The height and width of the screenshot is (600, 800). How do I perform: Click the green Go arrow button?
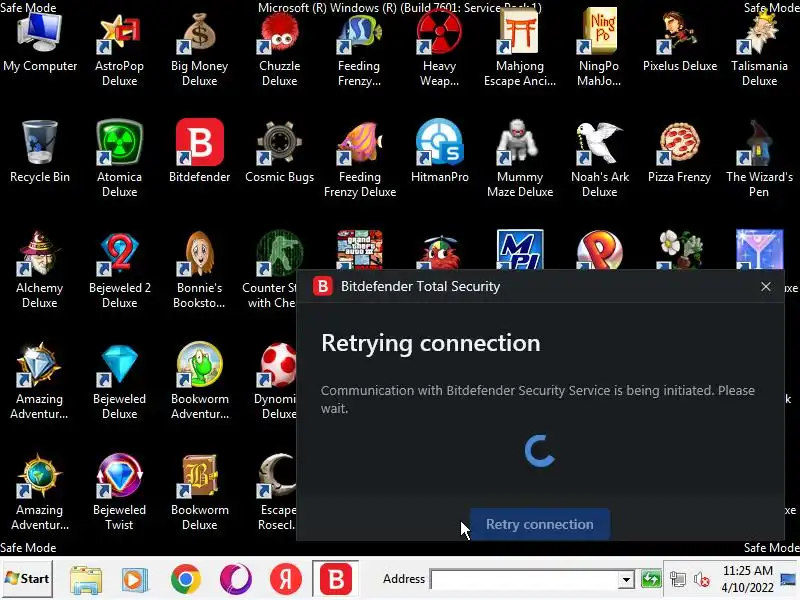[x=651, y=579]
